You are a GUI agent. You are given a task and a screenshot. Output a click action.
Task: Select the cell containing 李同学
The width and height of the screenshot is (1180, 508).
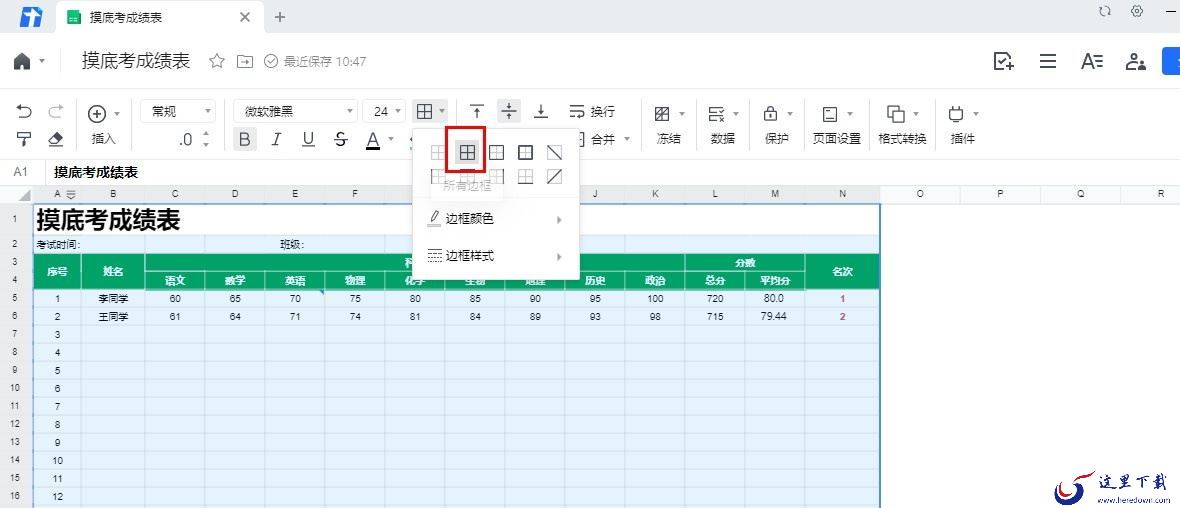tap(113, 298)
